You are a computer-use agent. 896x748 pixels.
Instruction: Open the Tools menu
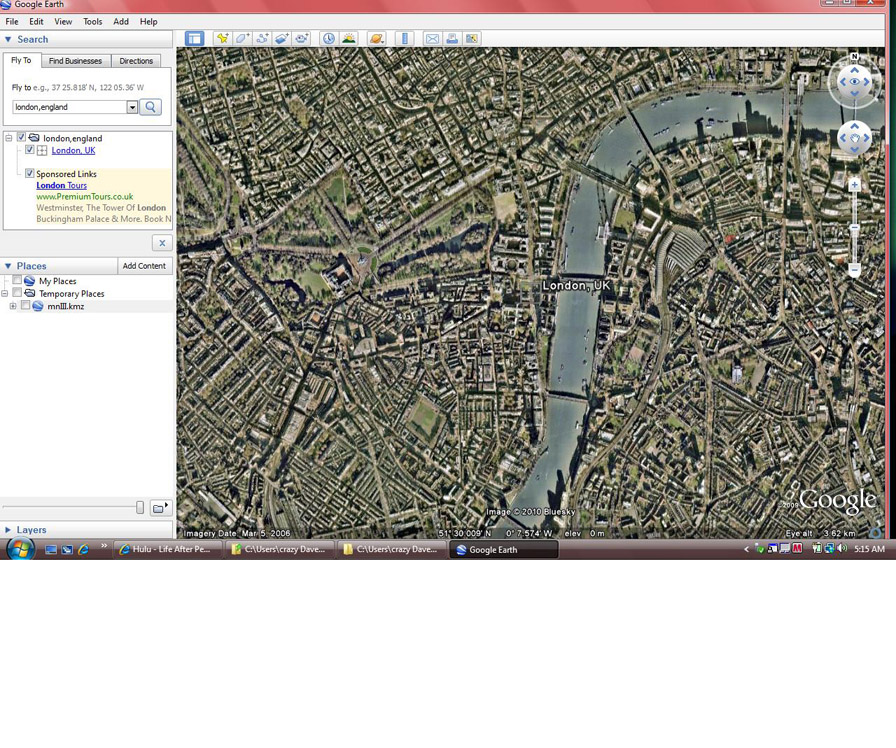point(92,21)
